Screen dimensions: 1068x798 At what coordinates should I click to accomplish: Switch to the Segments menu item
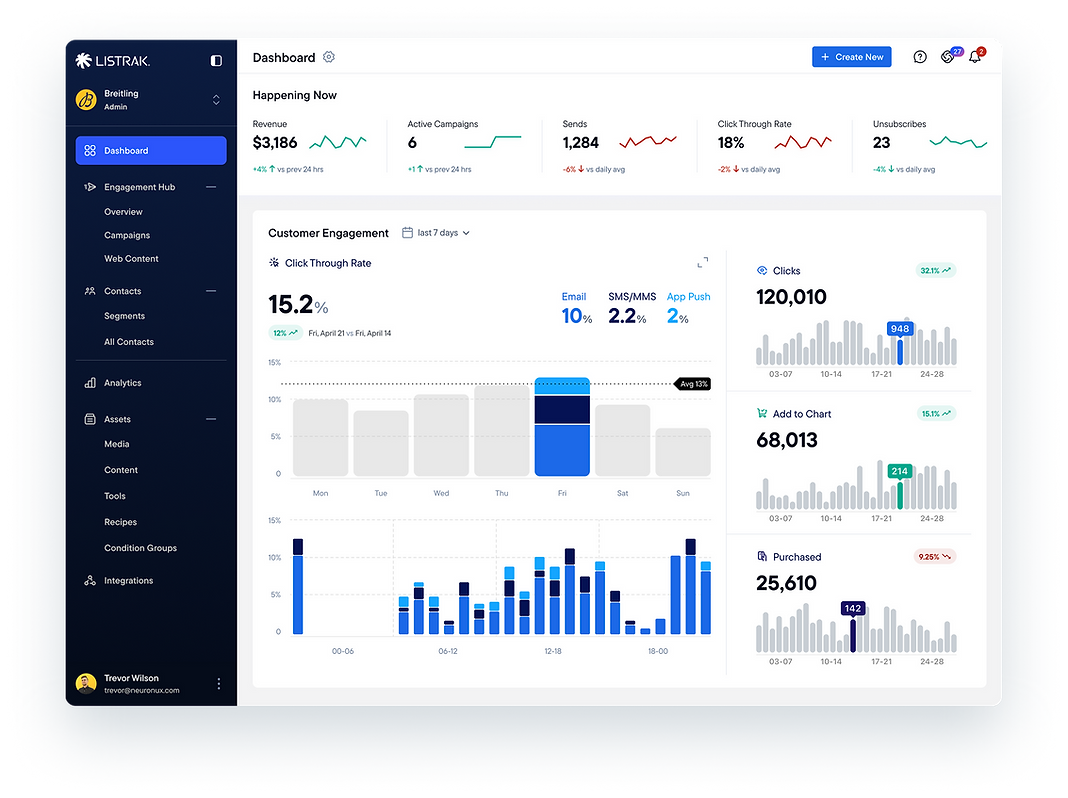point(127,316)
